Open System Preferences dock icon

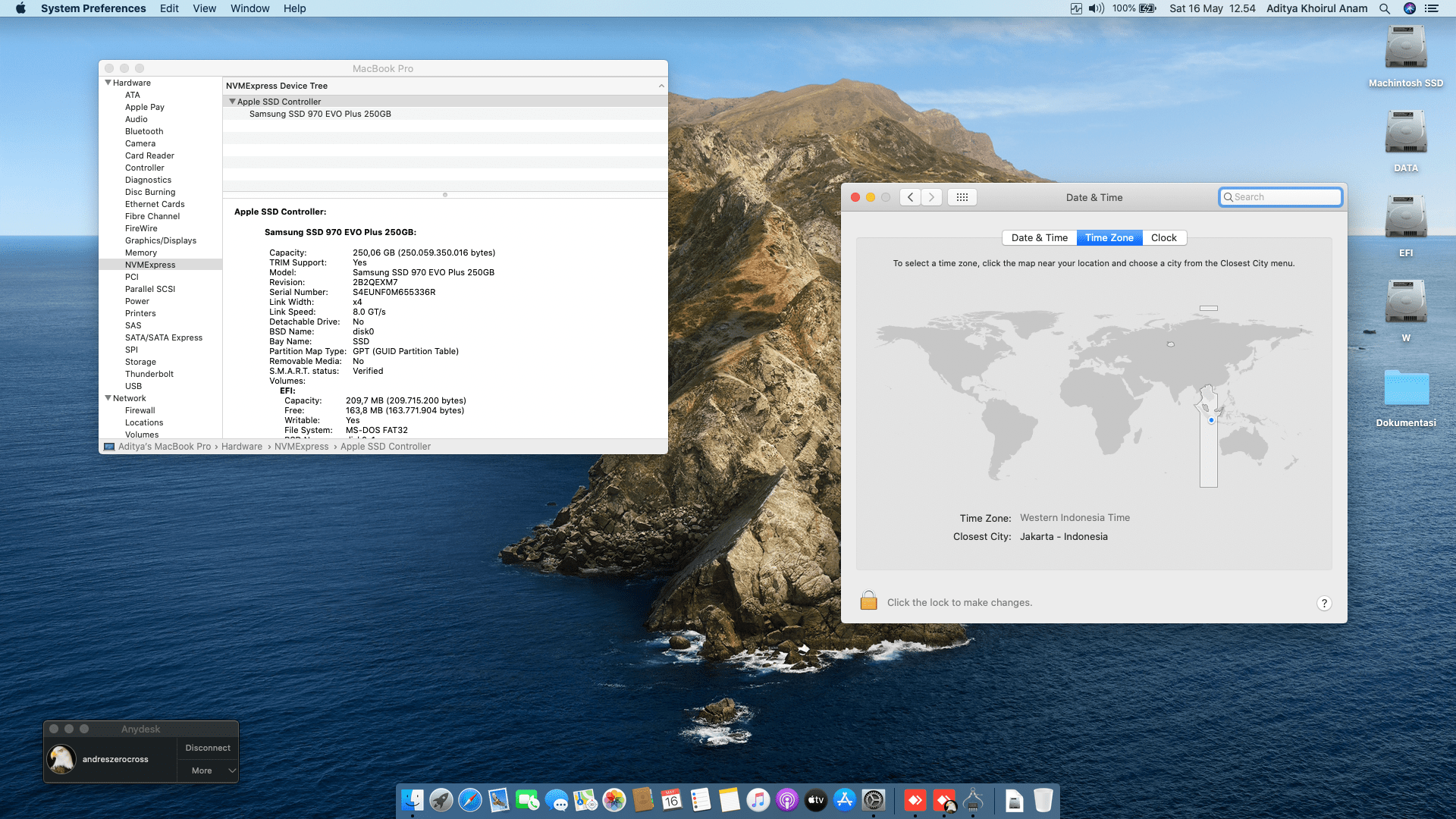tap(874, 800)
